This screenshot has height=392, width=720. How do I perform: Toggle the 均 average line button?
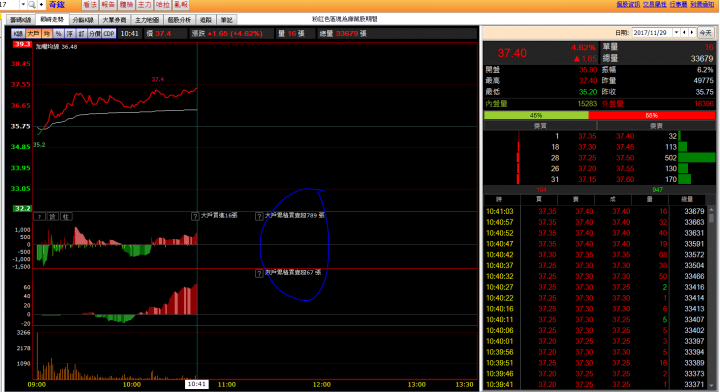point(47,34)
